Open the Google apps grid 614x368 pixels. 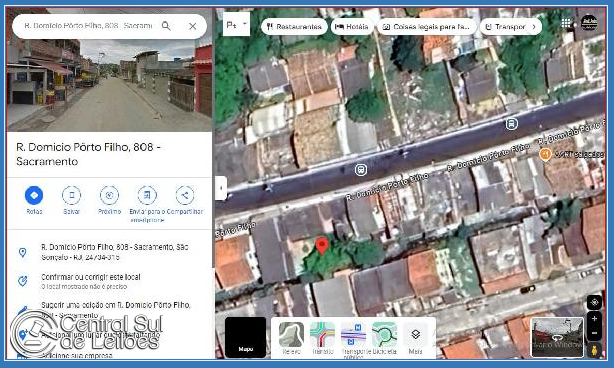point(566,23)
